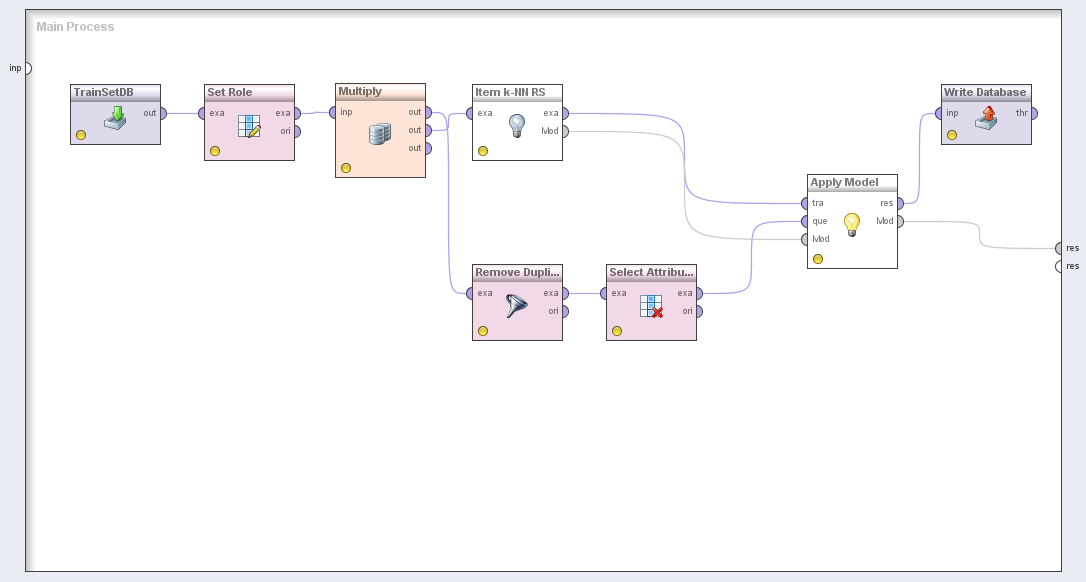Image resolution: width=1086 pixels, height=582 pixels.
Task: Click the Main Process breadcrumb label
Action: [x=75, y=27]
